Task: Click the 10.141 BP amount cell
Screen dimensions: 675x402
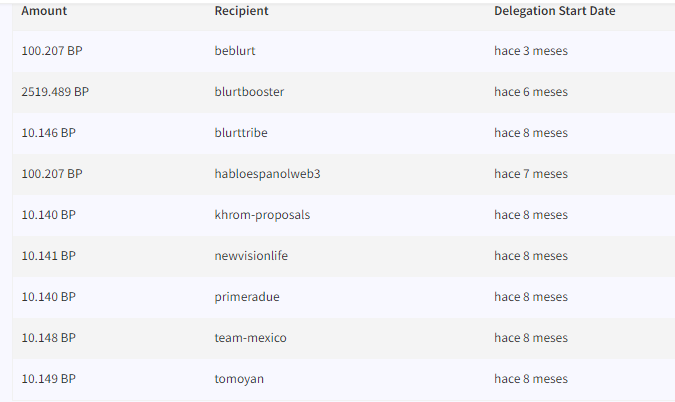Action: [49, 256]
